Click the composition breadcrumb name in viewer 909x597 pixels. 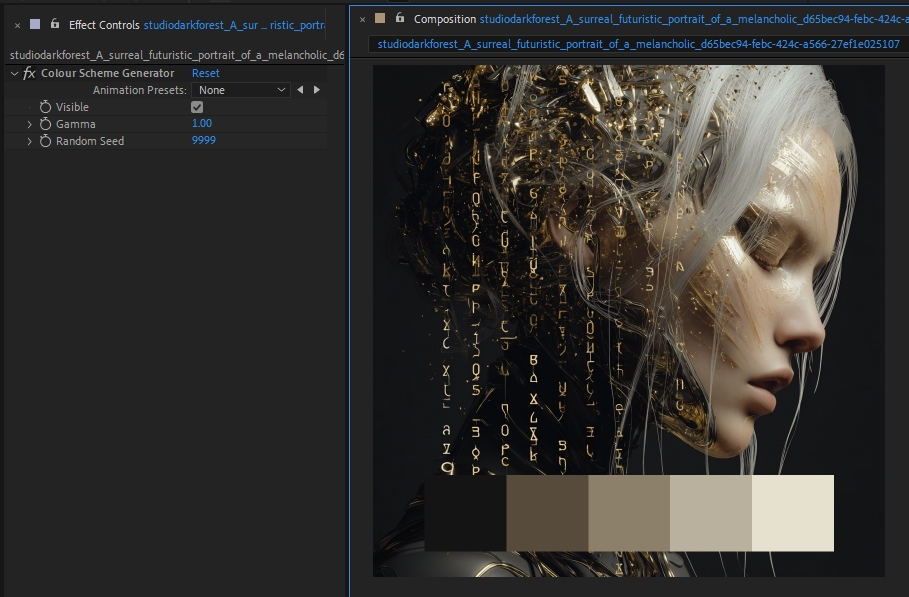coord(638,44)
